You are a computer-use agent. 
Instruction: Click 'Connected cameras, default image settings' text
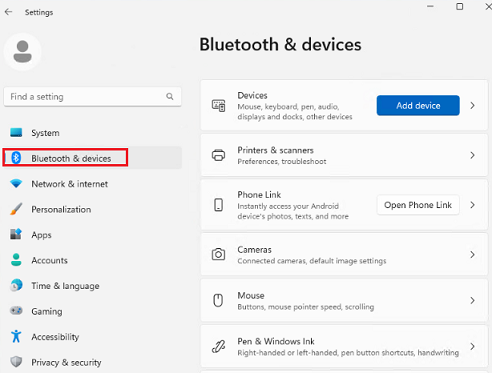[x=312, y=261]
